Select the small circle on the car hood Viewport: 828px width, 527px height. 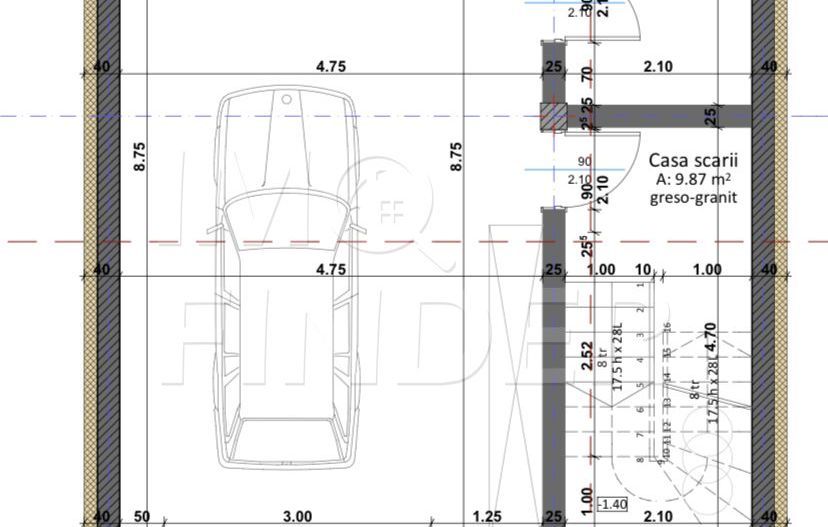pos(286,99)
